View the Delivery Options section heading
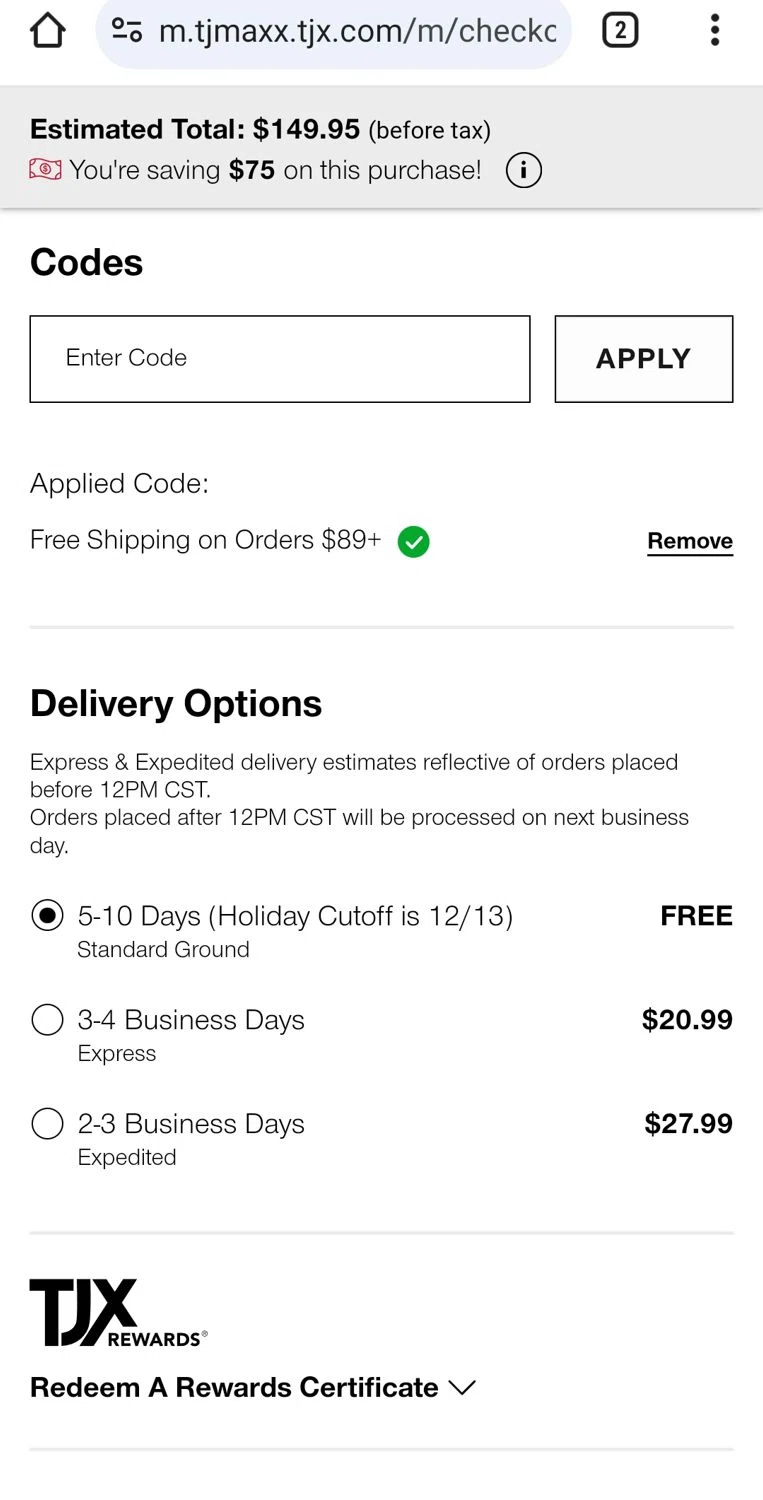This screenshot has width=763, height=1500. 175,703
